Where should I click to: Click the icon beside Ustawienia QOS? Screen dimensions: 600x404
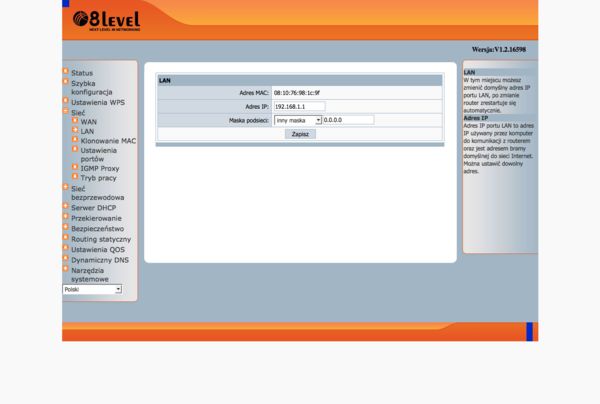[x=65, y=248]
